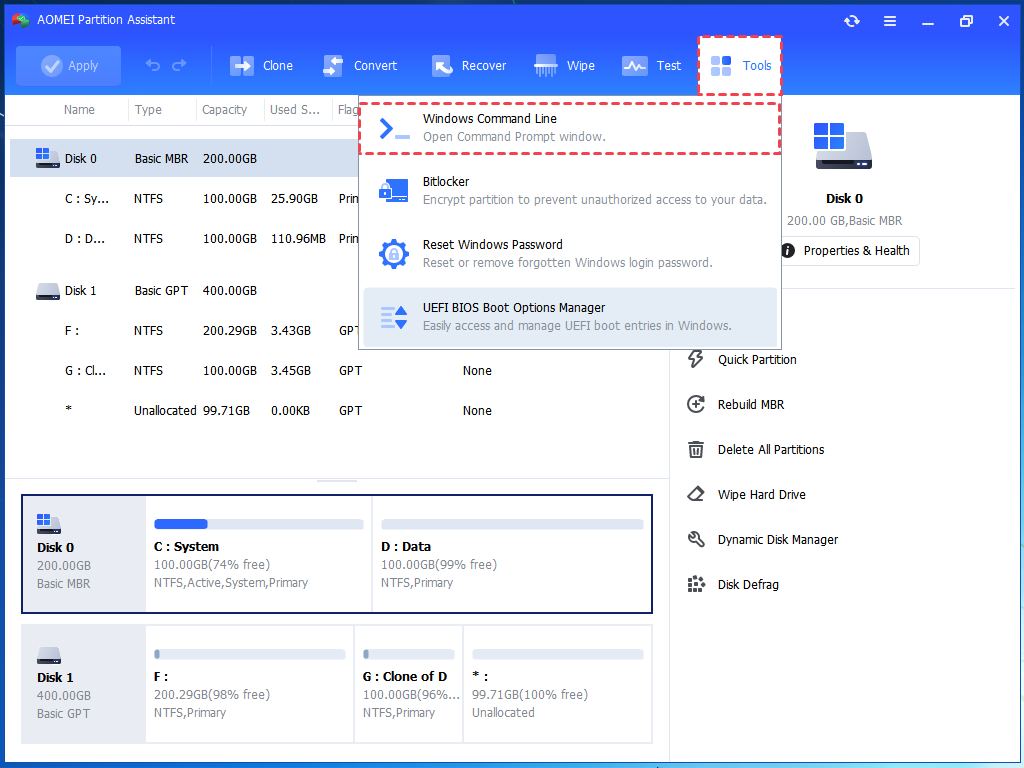Viewport: 1024px width, 768px height.
Task: Click the Wipe shredder icon
Action: [x=545, y=66]
